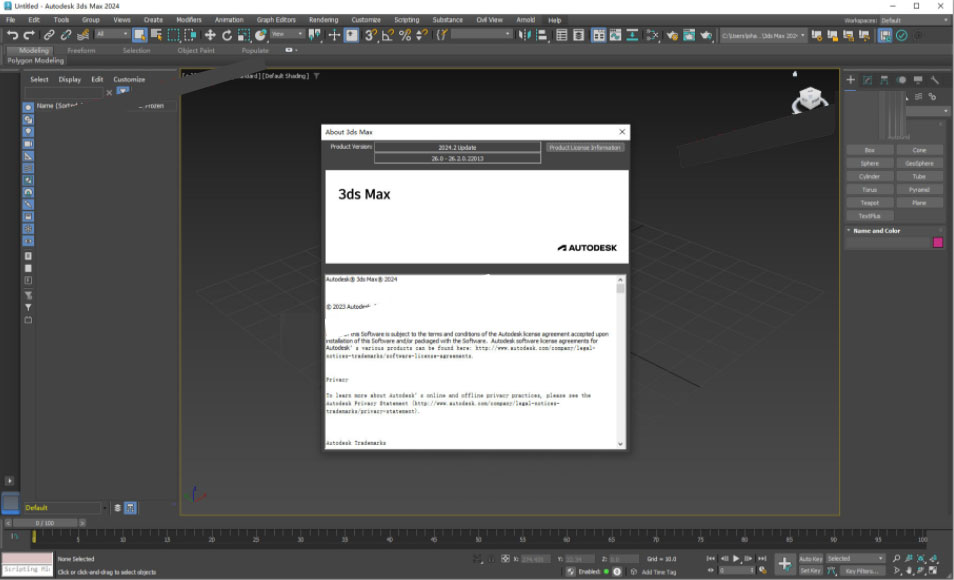954x580 pixels.
Task: Toggle the Layer Explorer icon
Action: coord(579,35)
